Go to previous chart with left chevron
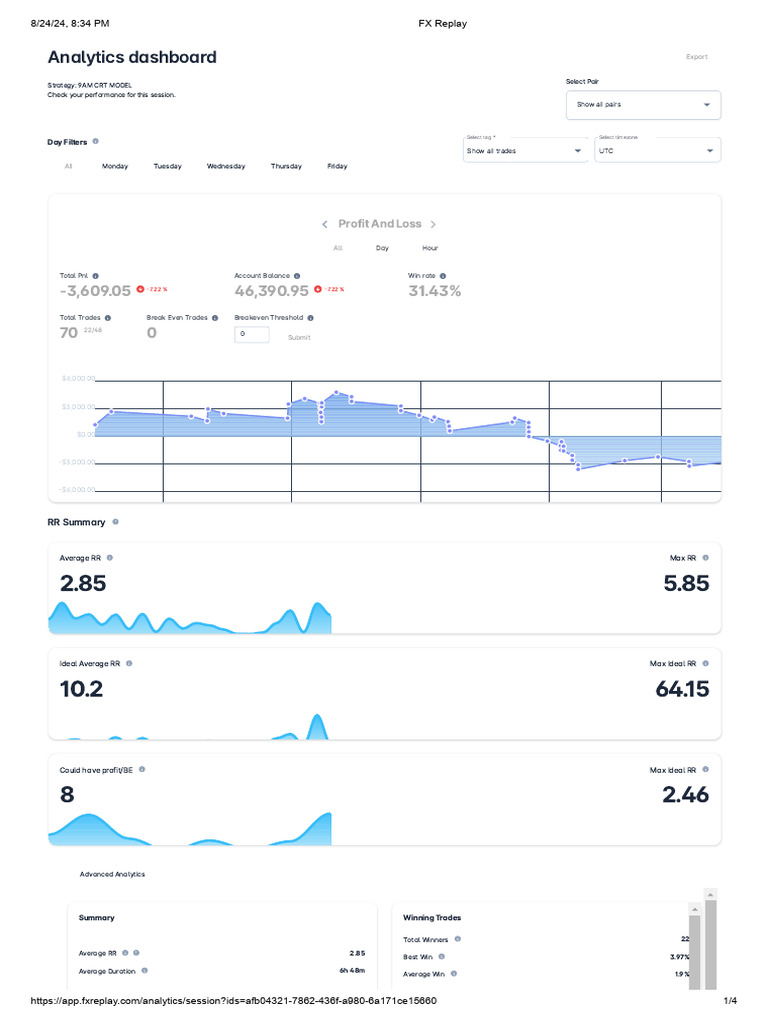Screen dimensions: 768x1024 (x=325, y=224)
